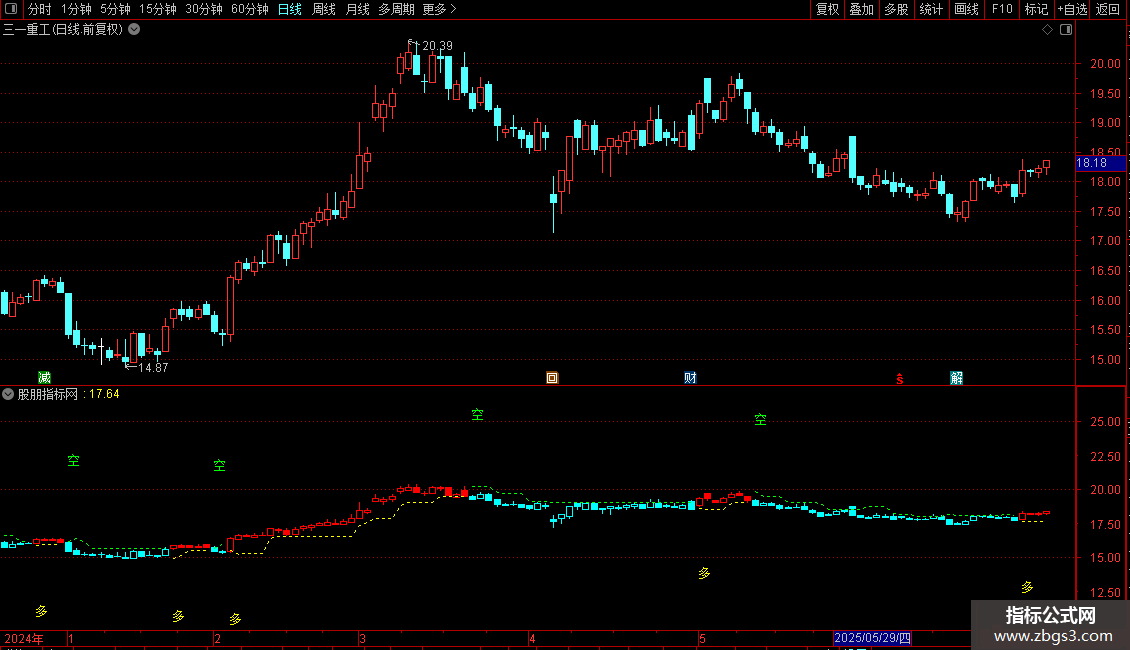Click the 返回 back button
Viewport: 1130px width, 650px height.
pyautogui.click(x=1108, y=9)
